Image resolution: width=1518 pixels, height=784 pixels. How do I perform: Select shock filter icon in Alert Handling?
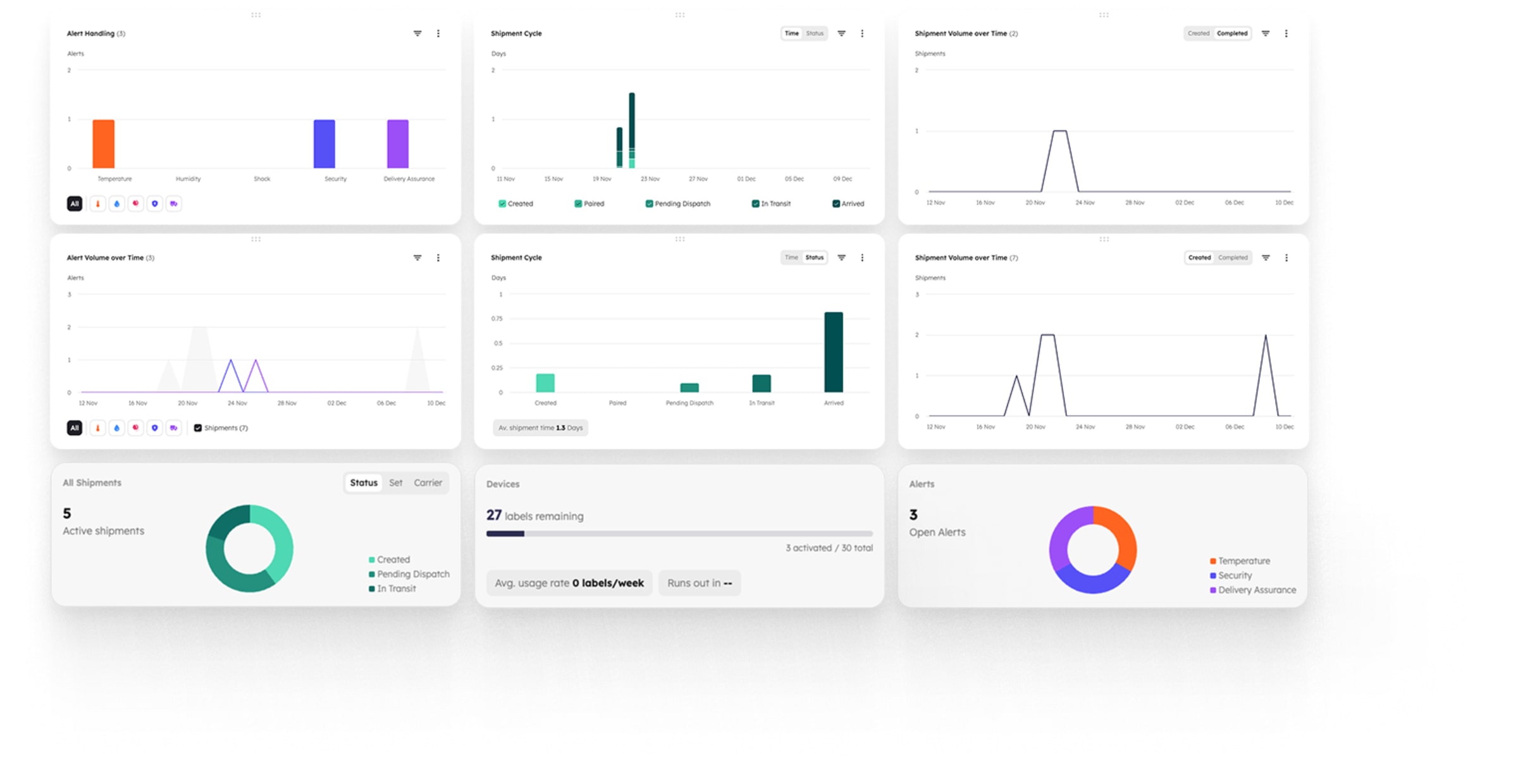click(x=135, y=204)
